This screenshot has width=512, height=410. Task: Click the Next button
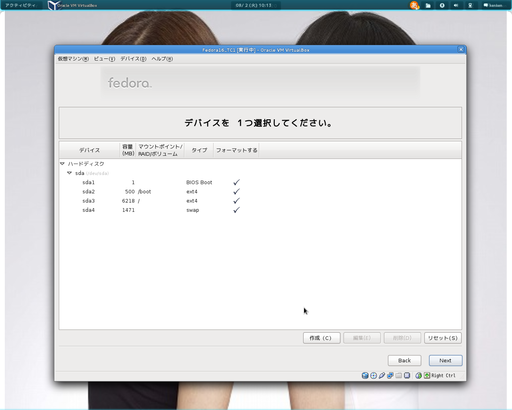coord(445,360)
